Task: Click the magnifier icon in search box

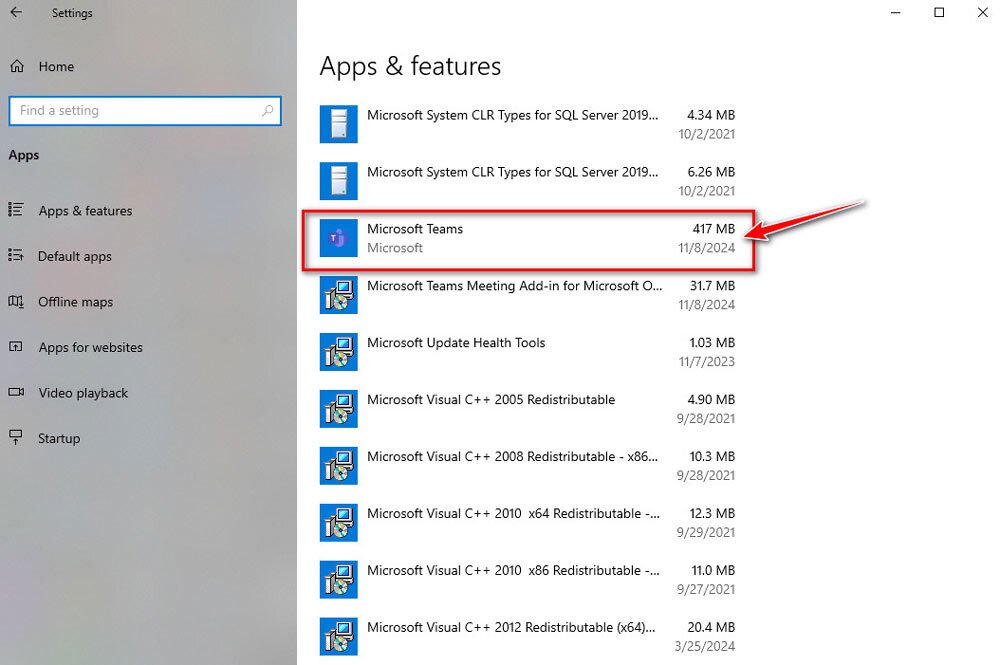Action: 268,111
